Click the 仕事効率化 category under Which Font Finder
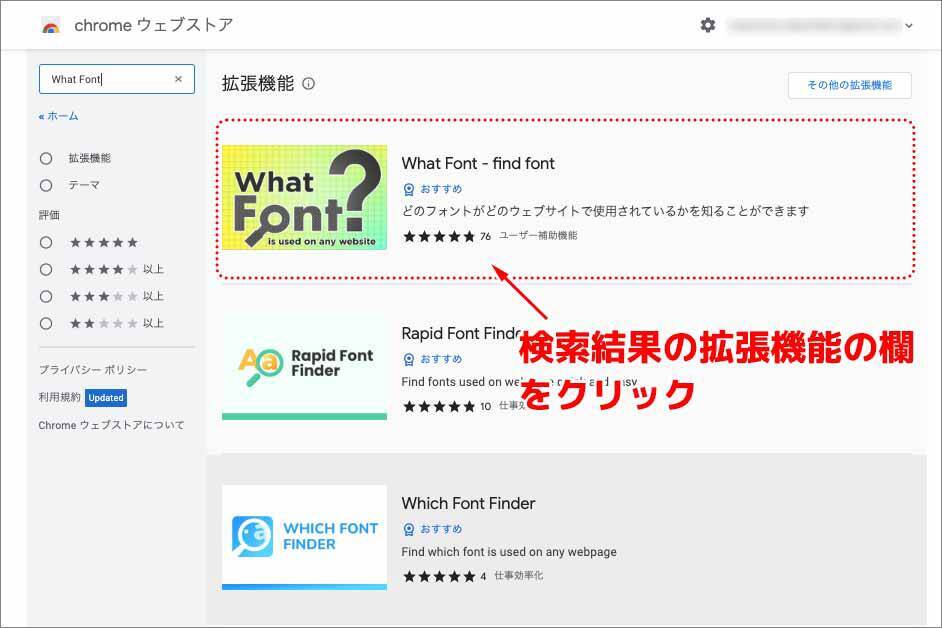The width and height of the screenshot is (942, 628). point(518,576)
